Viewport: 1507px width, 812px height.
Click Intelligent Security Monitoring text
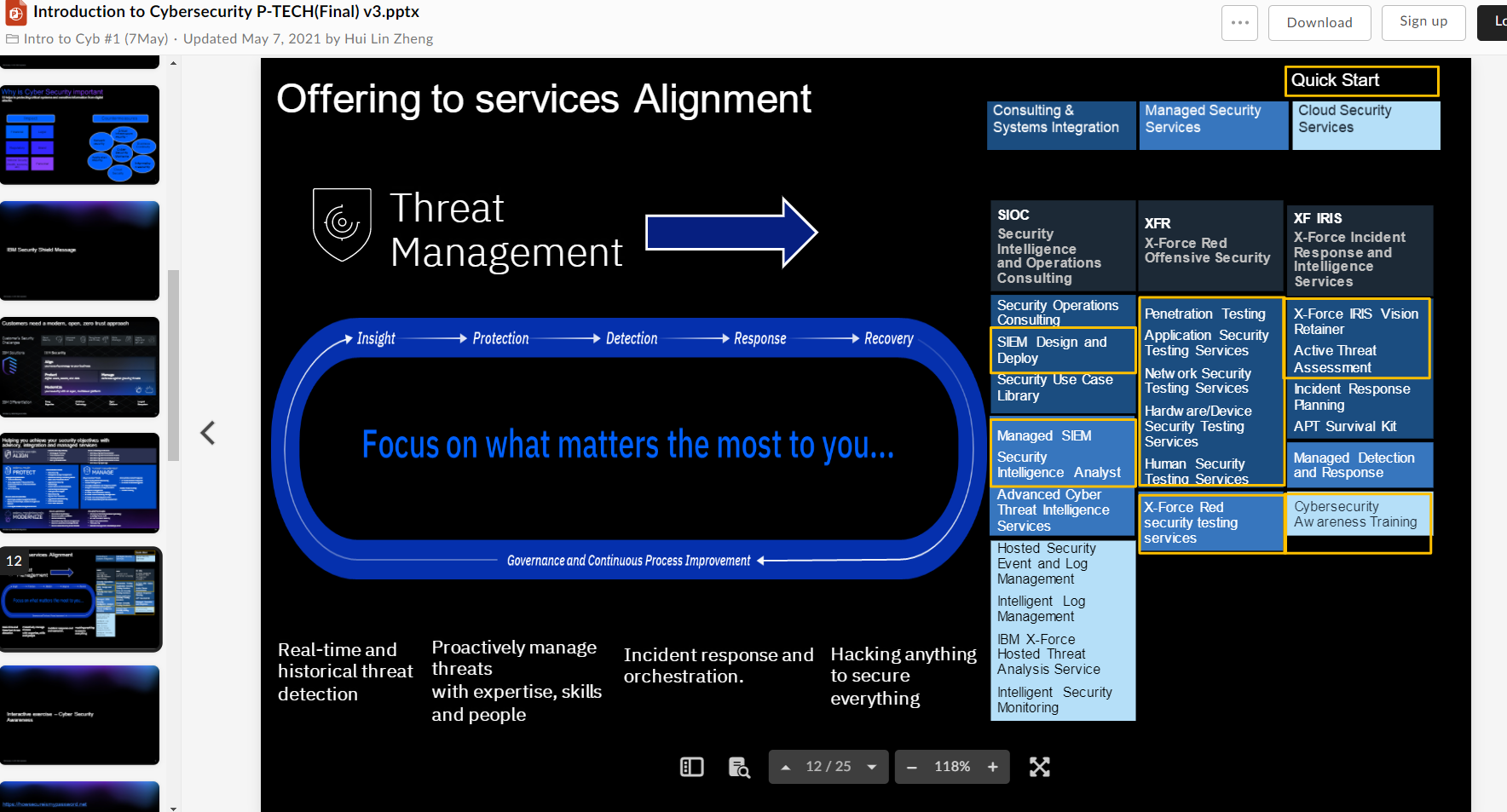(1054, 700)
